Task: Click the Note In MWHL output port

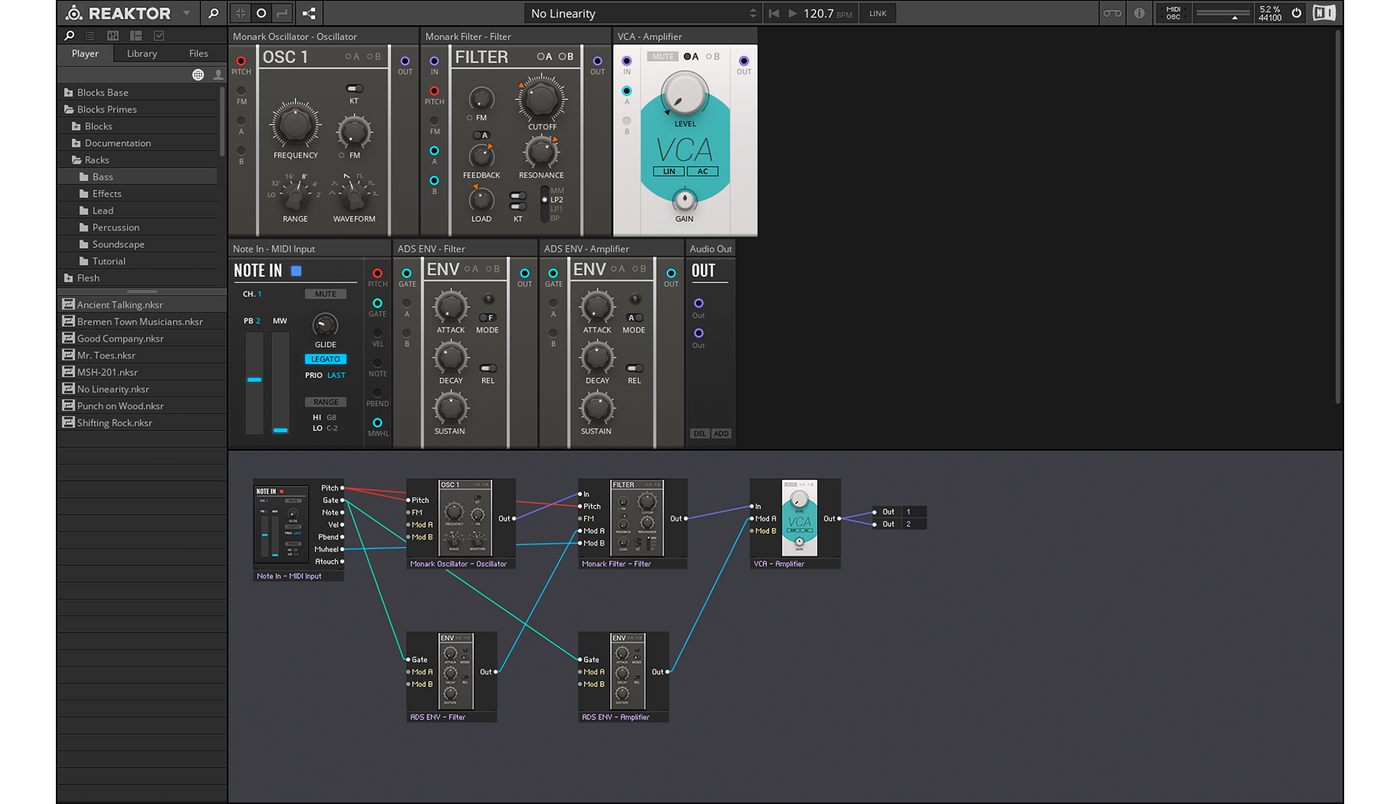Action: [377, 423]
